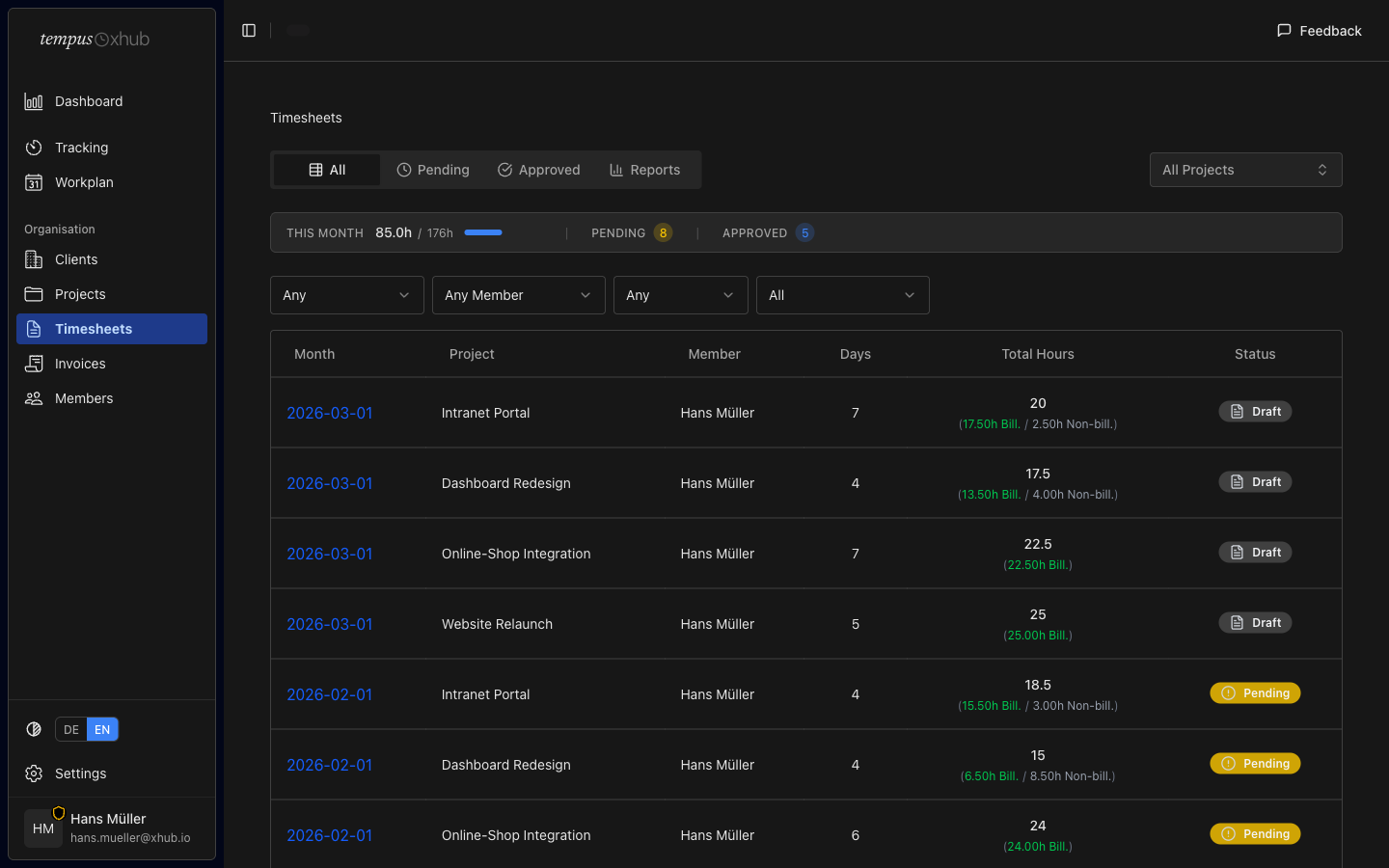Switch language to DE
Viewport: 1389px width, 868px height.
click(71, 730)
